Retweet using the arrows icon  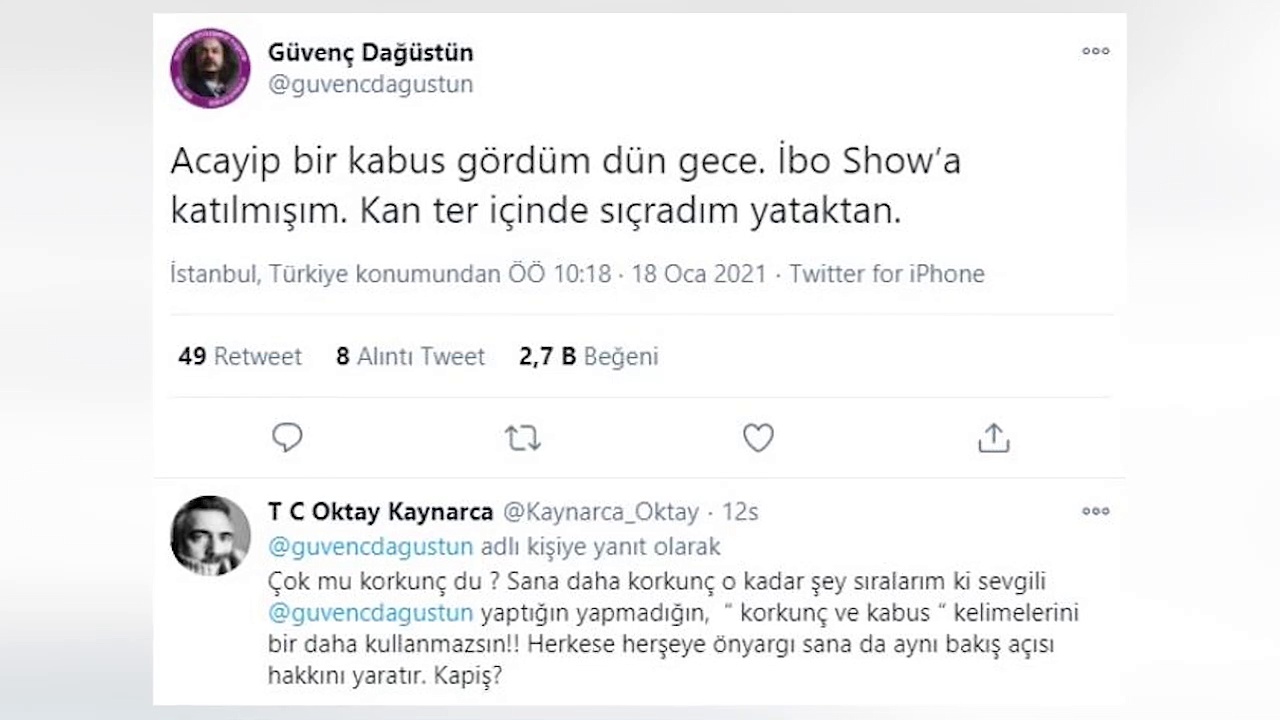pyautogui.click(x=522, y=438)
